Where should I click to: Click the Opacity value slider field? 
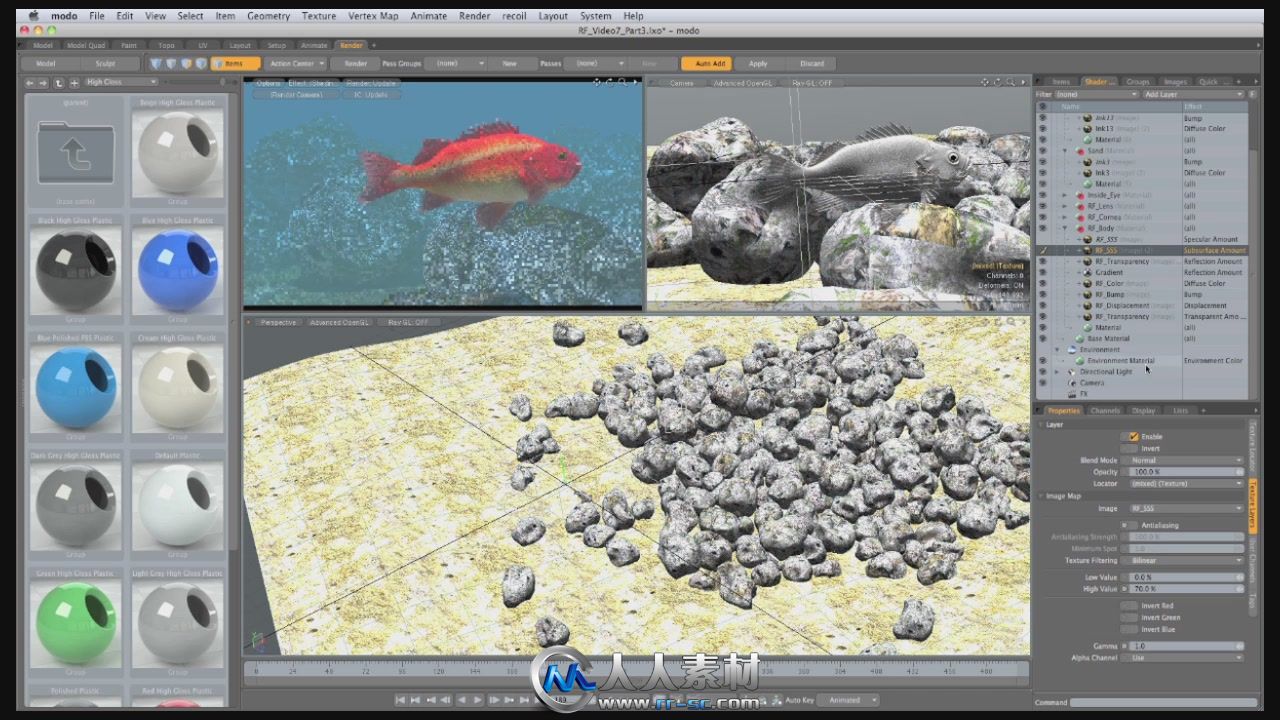point(1186,472)
